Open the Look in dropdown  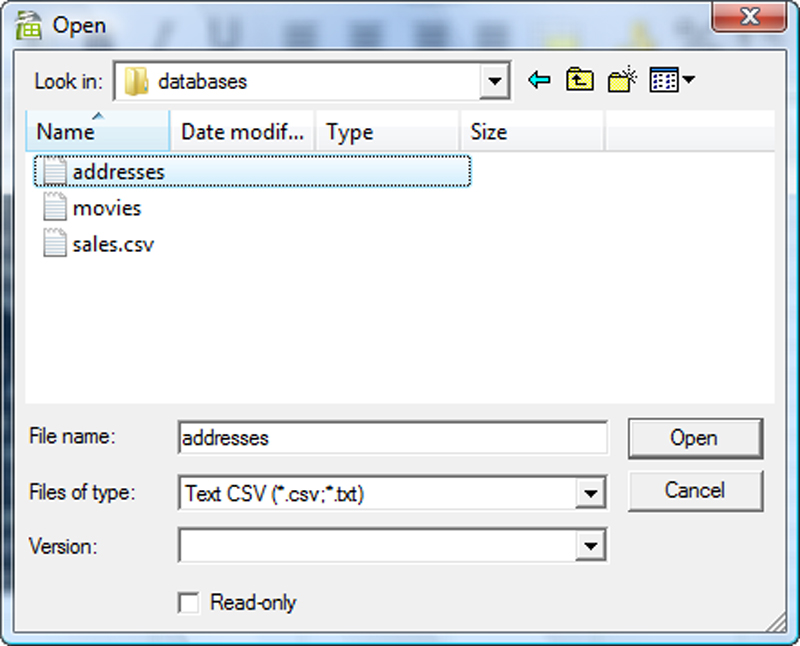[x=494, y=79]
